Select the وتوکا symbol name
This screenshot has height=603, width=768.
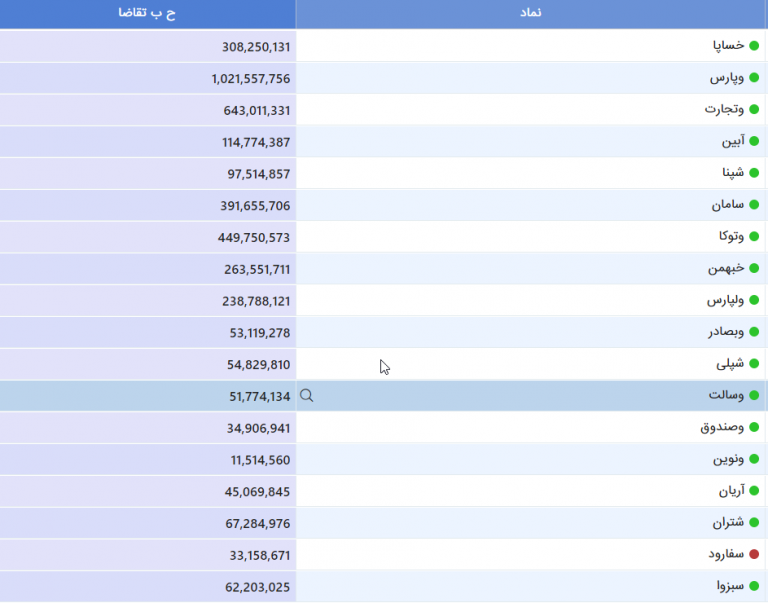point(731,237)
